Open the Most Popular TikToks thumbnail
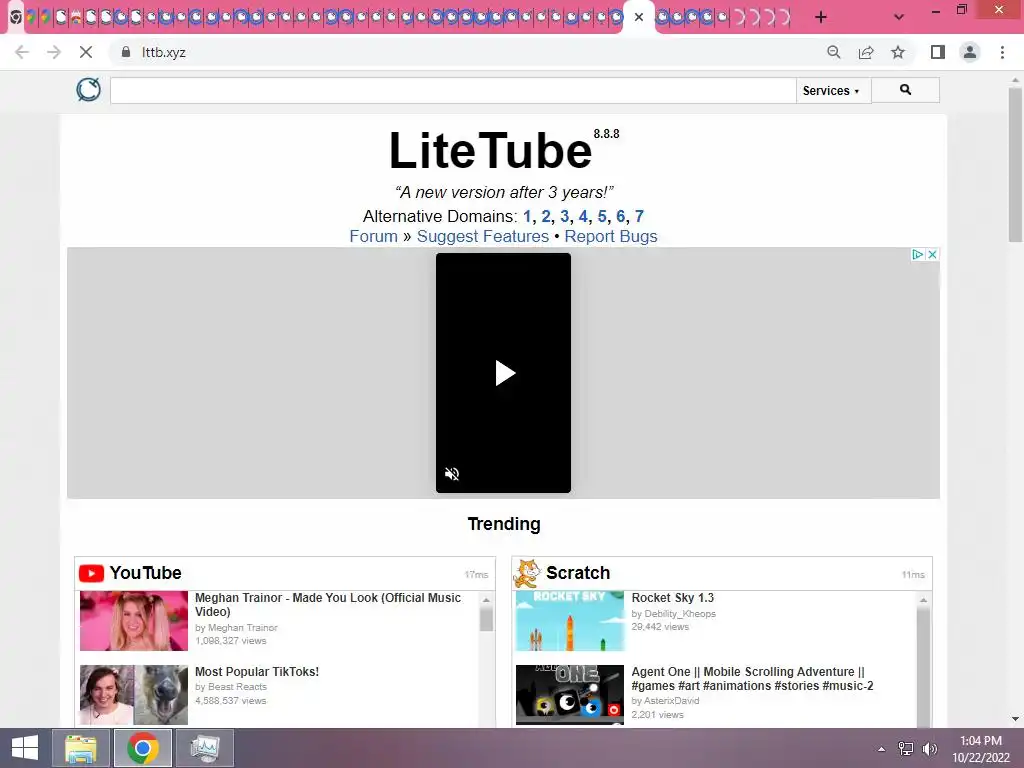 [134, 695]
